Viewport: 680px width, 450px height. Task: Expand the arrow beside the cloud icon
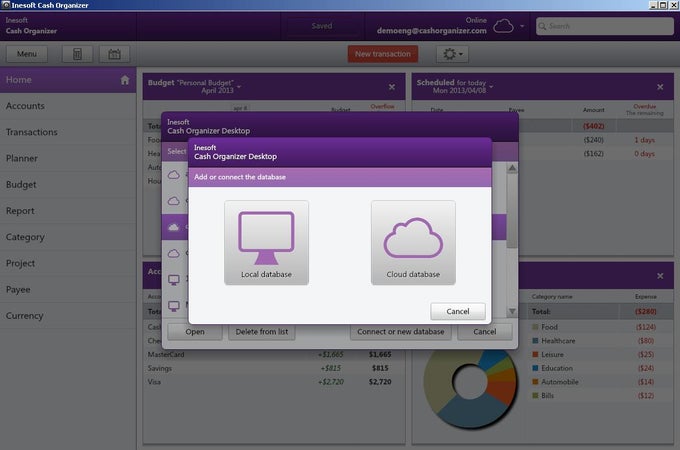tap(522, 26)
